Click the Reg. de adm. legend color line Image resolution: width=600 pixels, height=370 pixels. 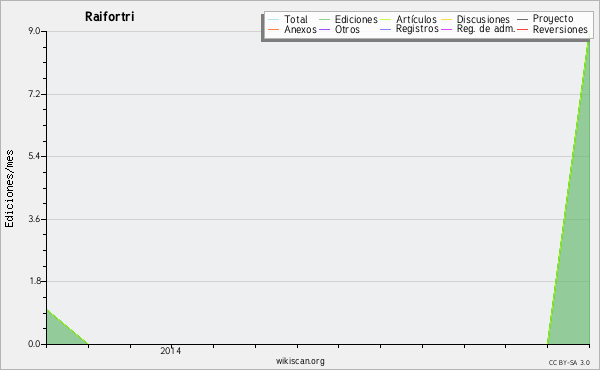[447, 29]
